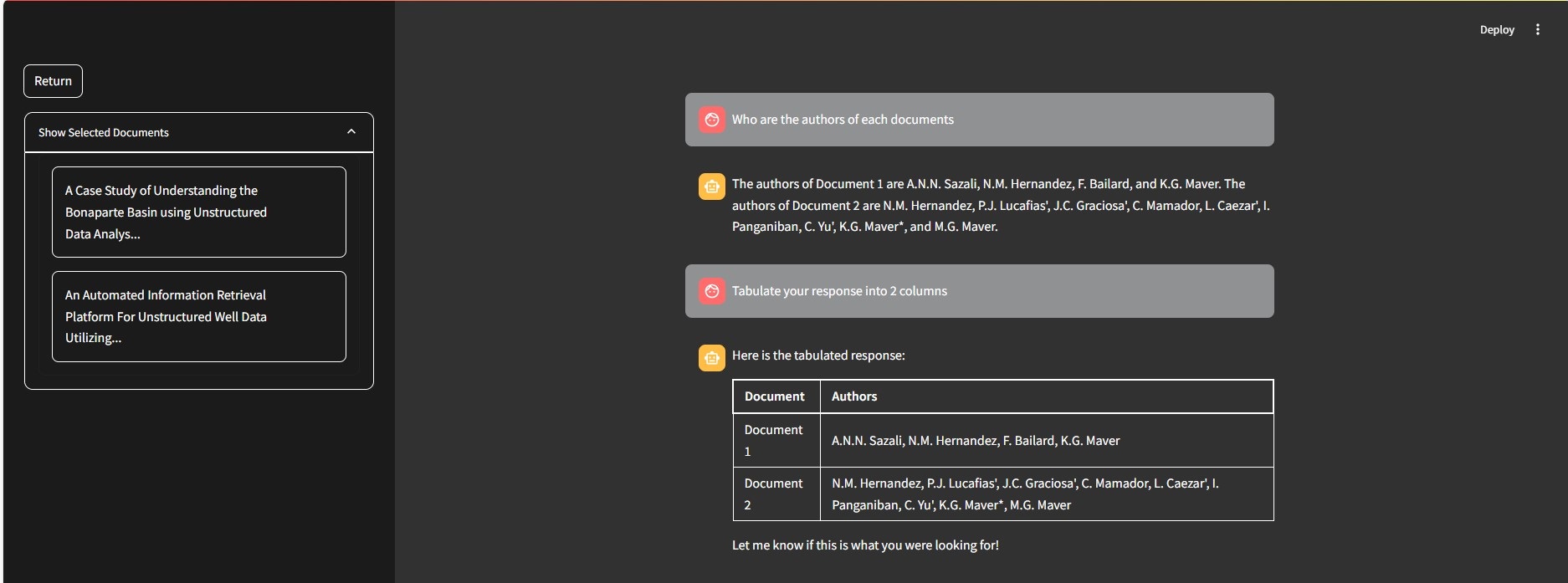The width and height of the screenshot is (1568, 583).
Task: Click the 'Tabulate your response' message text
Action: 839,291
